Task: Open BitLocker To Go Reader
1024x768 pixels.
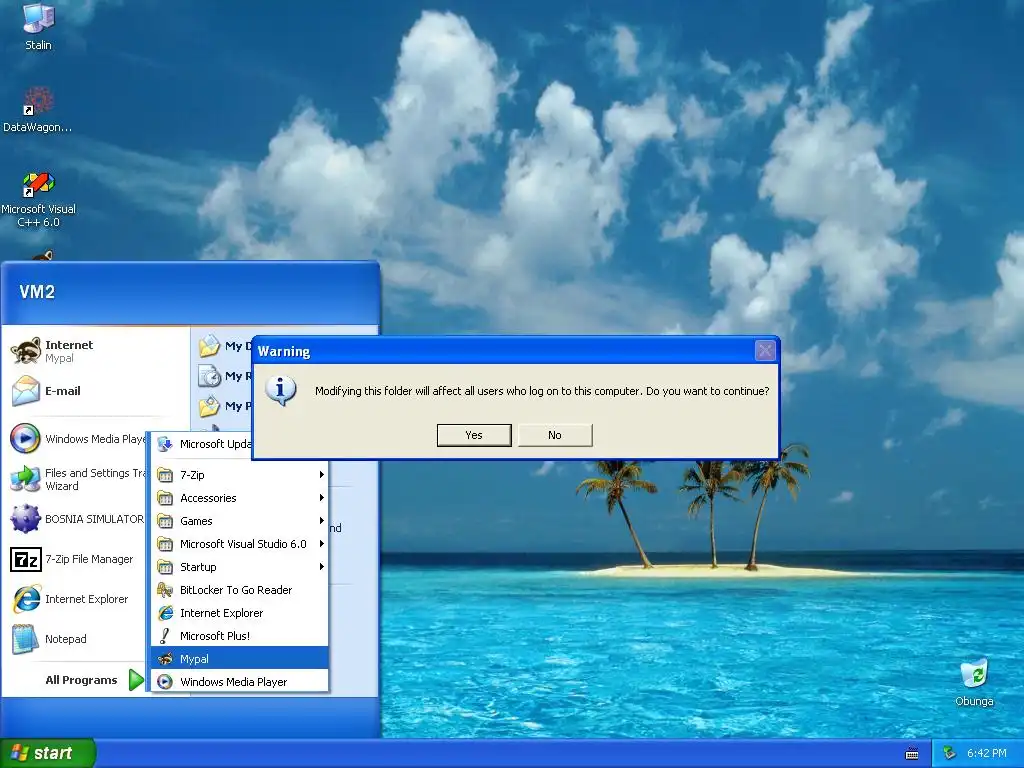Action: [x=239, y=590]
